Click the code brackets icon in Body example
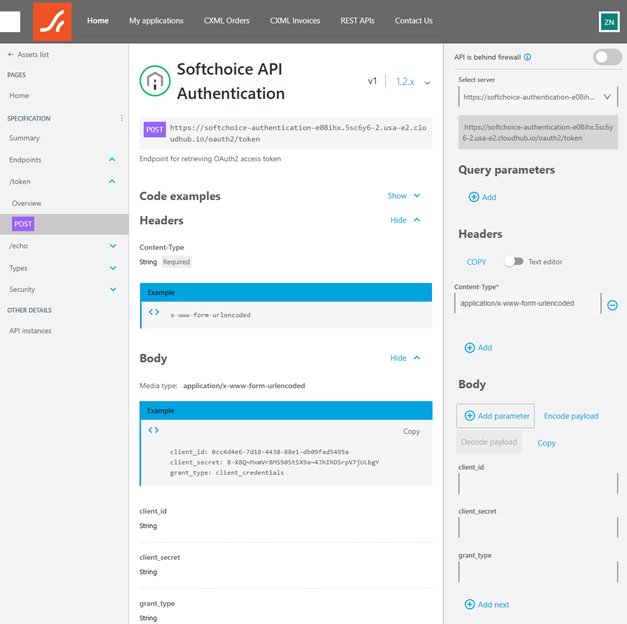The image size is (627, 624). click(x=154, y=430)
